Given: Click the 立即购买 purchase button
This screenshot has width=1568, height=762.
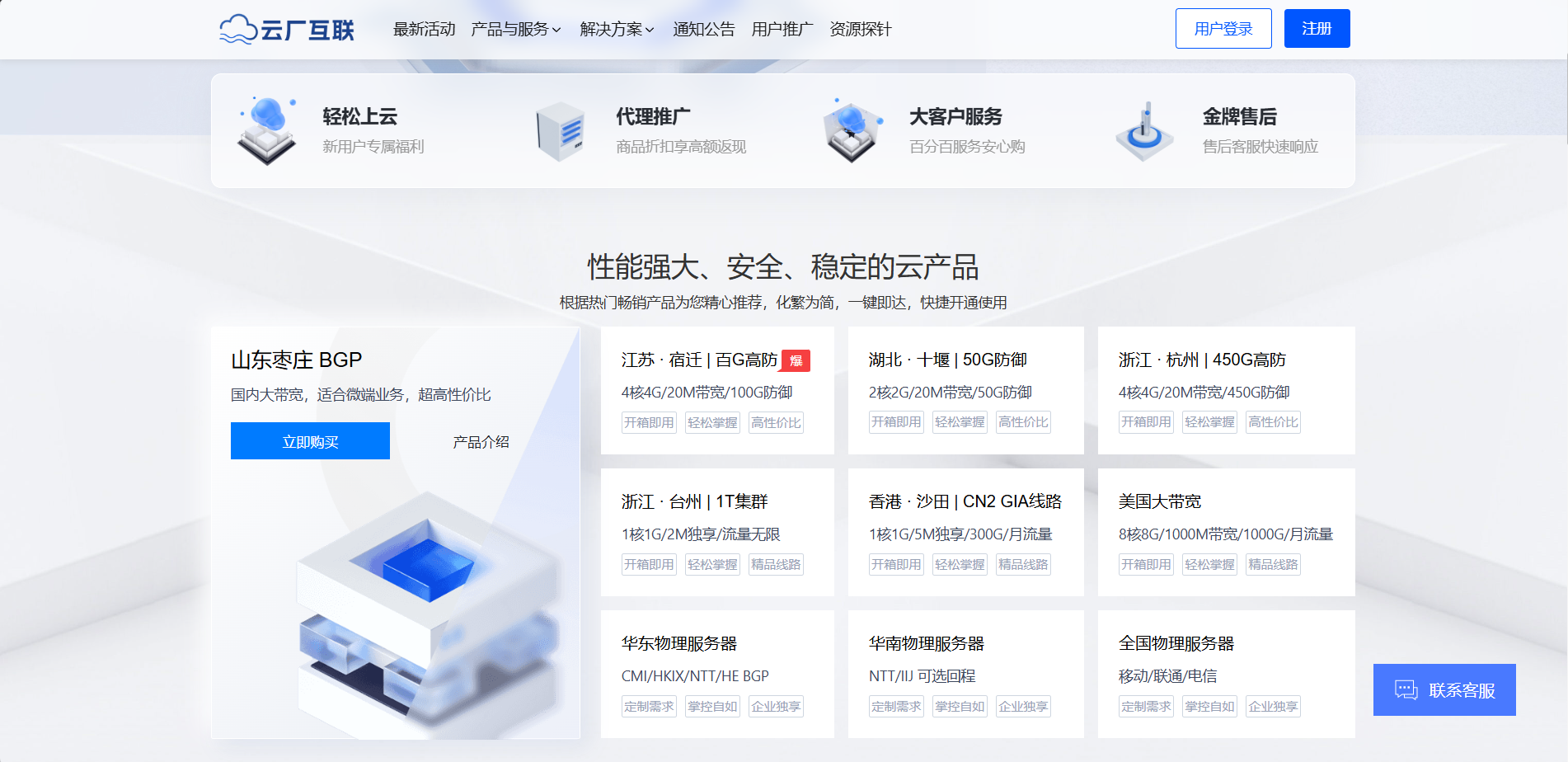Looking at the screenshot, I should [x=310, y=440].
